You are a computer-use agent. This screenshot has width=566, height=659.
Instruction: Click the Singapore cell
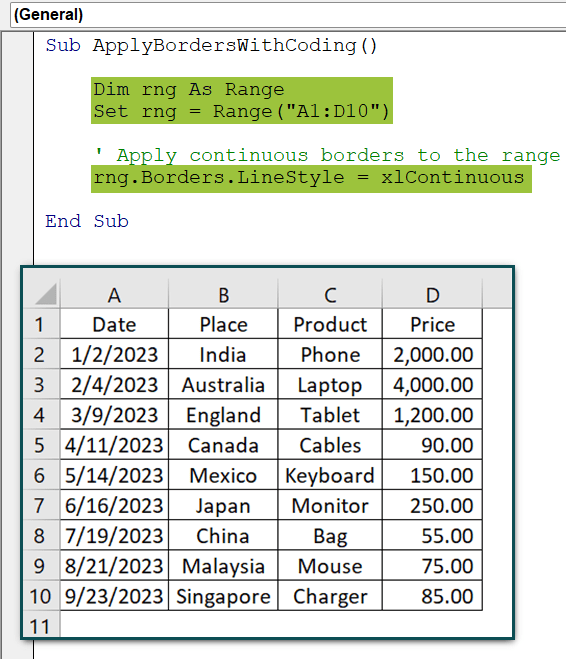[223, 596]
